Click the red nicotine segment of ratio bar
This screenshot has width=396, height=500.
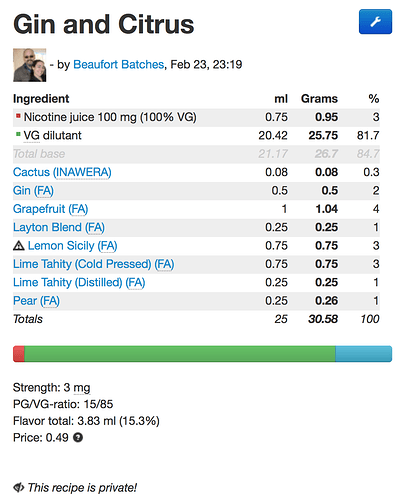[19, 354]
